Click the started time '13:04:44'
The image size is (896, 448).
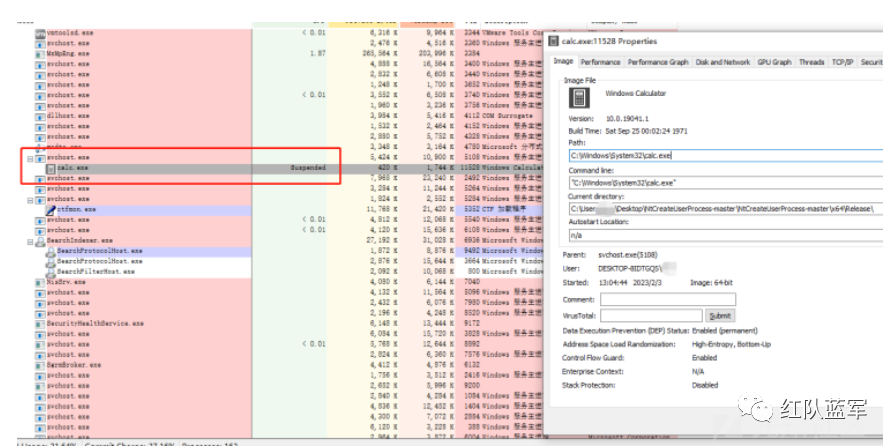[613, 283]
